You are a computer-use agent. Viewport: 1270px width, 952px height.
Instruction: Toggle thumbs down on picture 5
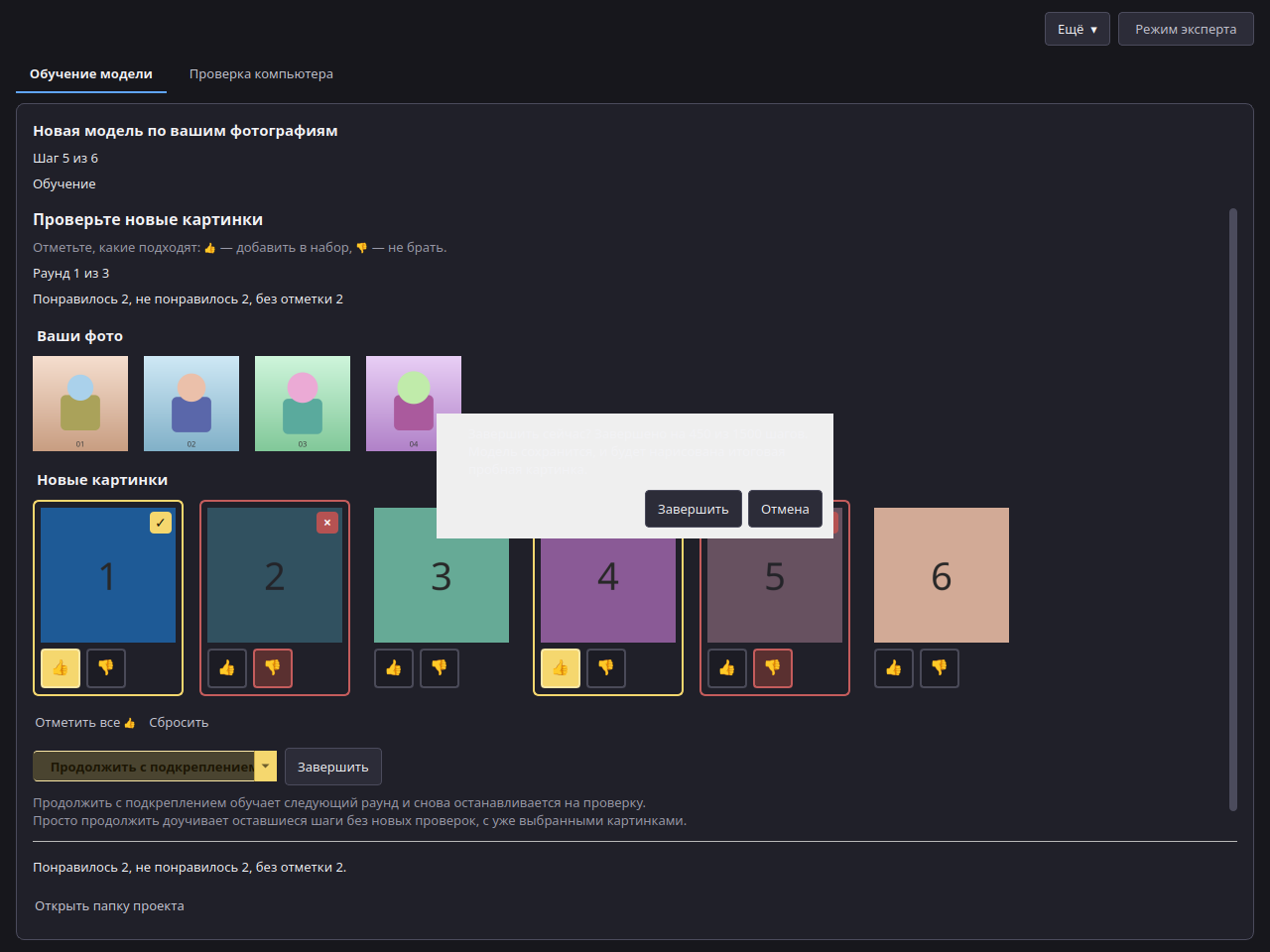point(773,668)
